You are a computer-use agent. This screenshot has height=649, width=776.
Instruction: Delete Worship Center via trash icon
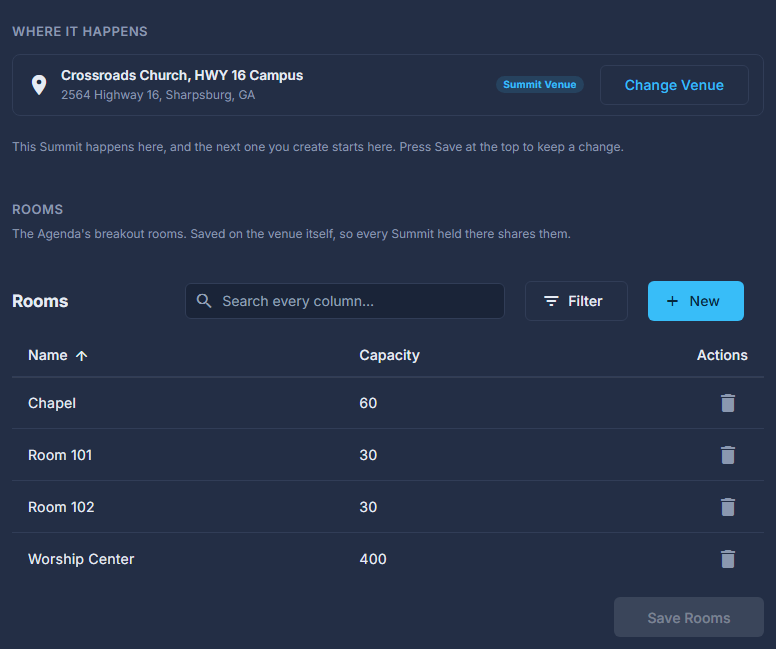(x=728, y=559)
